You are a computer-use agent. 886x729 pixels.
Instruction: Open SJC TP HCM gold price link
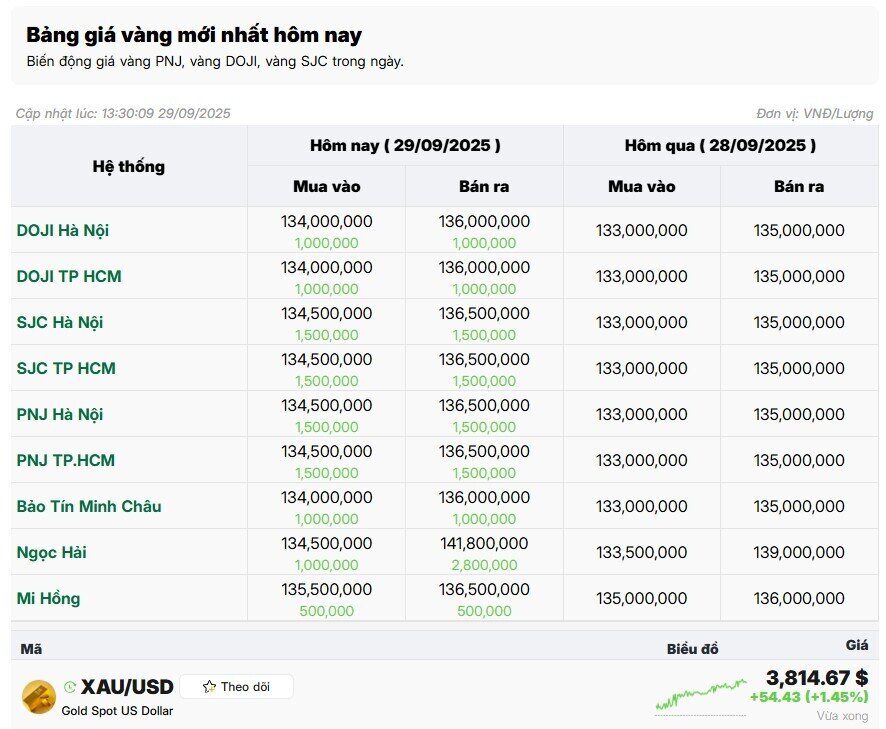pyautogui.click(x=66, y=368)
